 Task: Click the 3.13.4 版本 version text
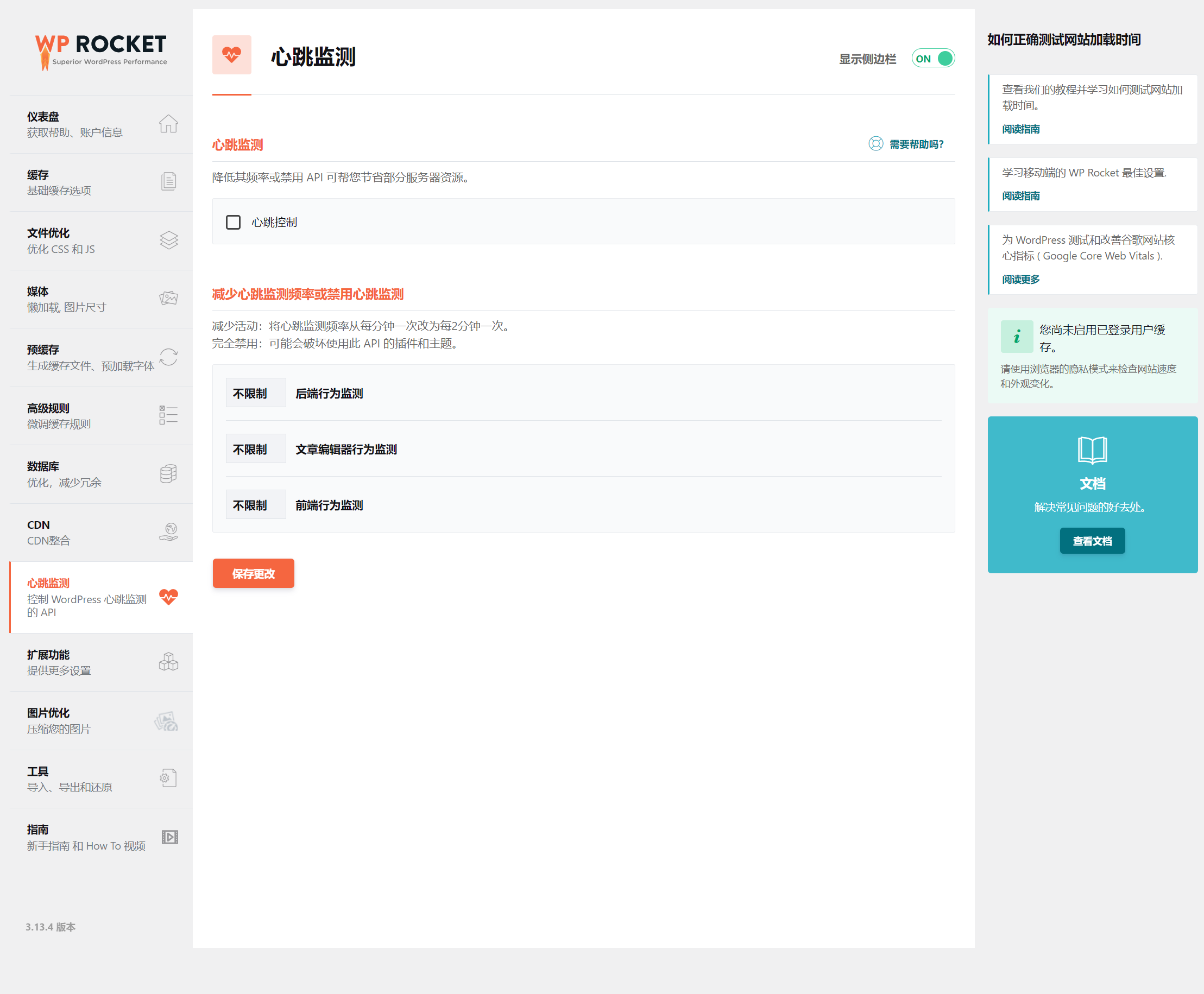(51, 927)
